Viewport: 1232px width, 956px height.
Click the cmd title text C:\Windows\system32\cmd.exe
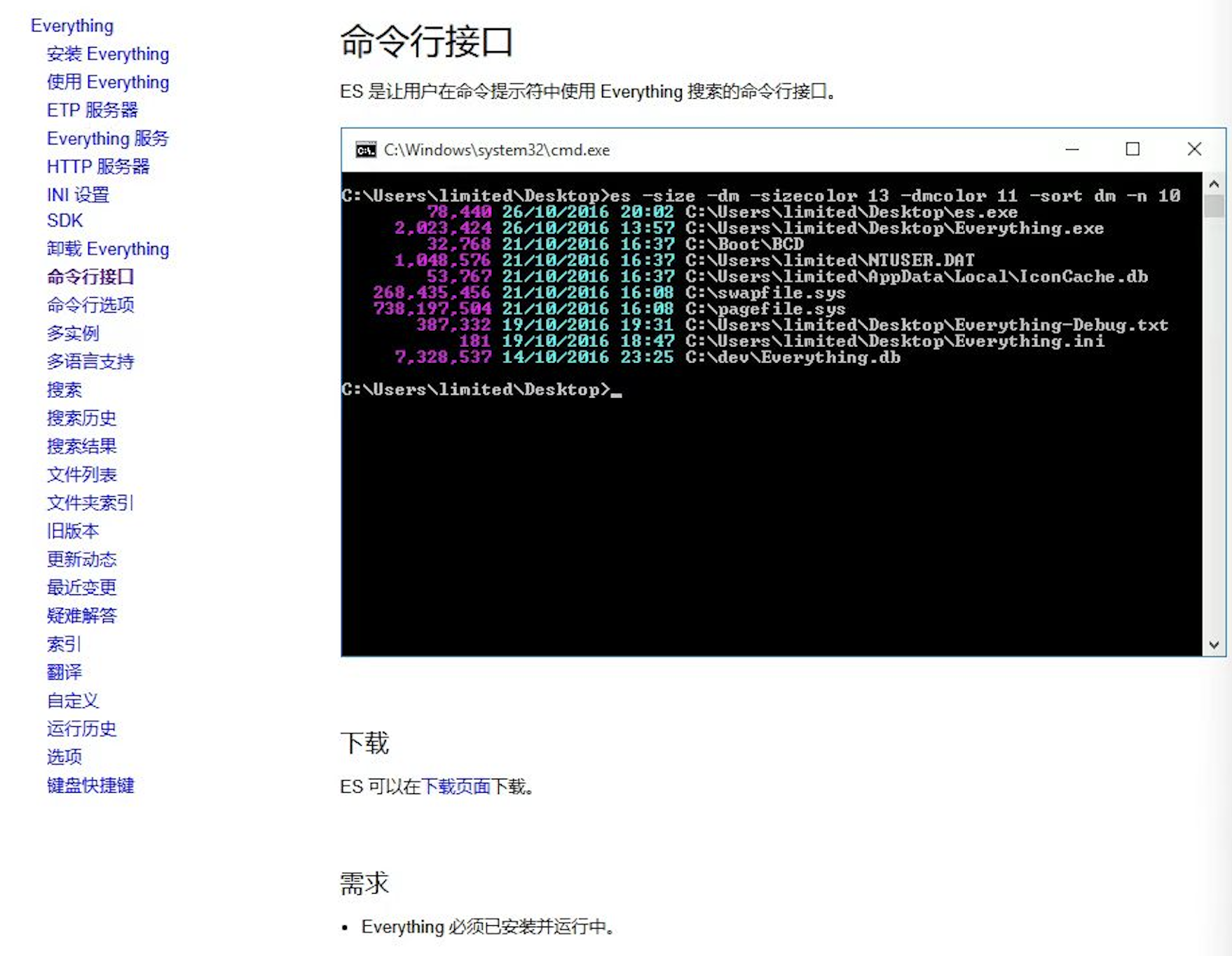pyautogui.click(x=497, y=150)
